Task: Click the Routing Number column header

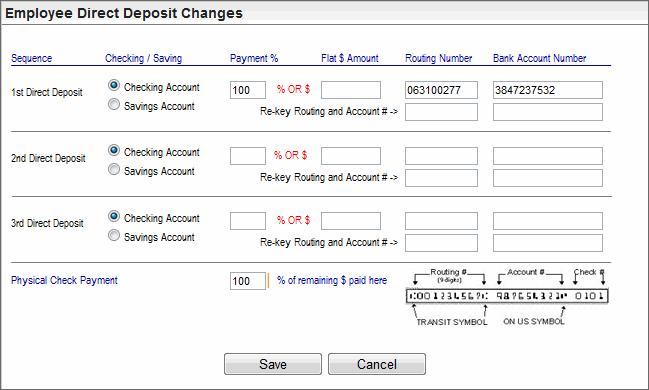Action: coord(439,58)
